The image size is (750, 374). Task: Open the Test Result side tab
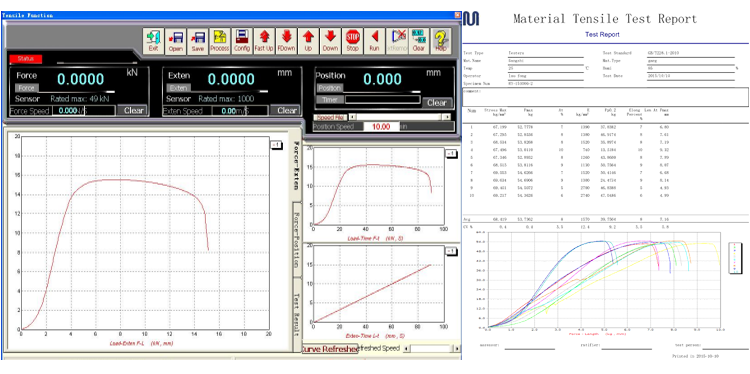click(297, 308)
